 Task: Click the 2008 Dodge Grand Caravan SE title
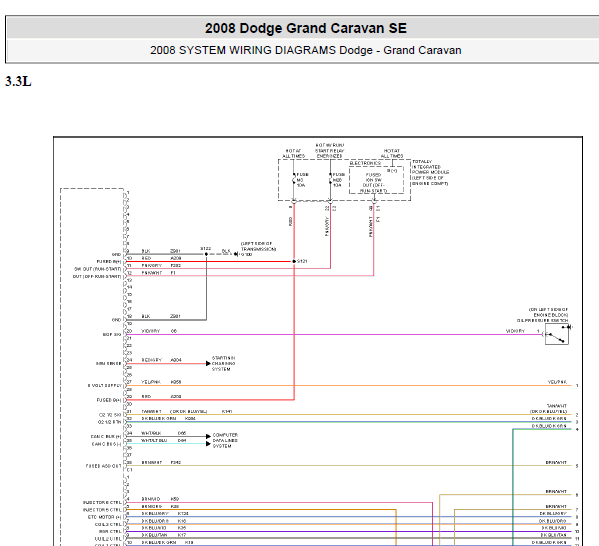click(306, 28)
